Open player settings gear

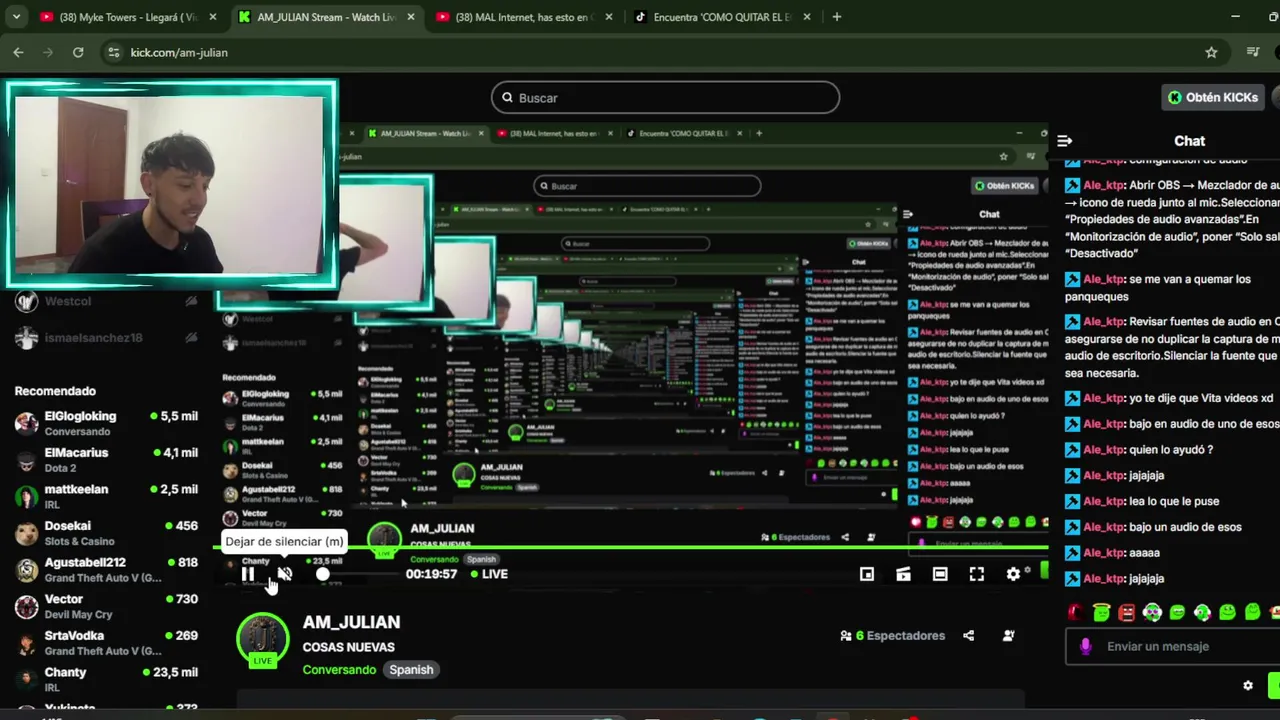click(x=1013, y=574)
